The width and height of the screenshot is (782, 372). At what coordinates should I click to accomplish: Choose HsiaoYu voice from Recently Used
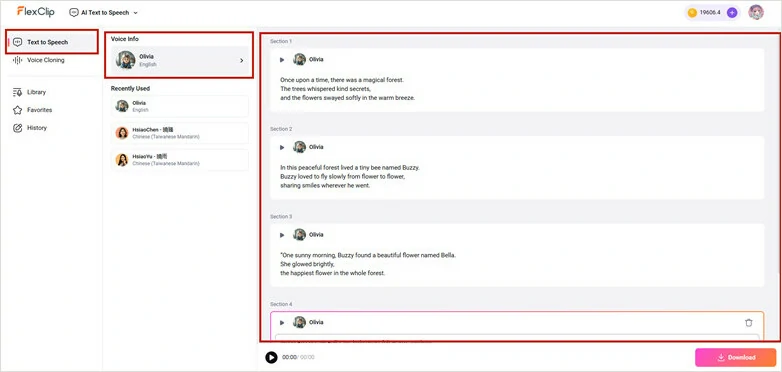click(180, 160)
